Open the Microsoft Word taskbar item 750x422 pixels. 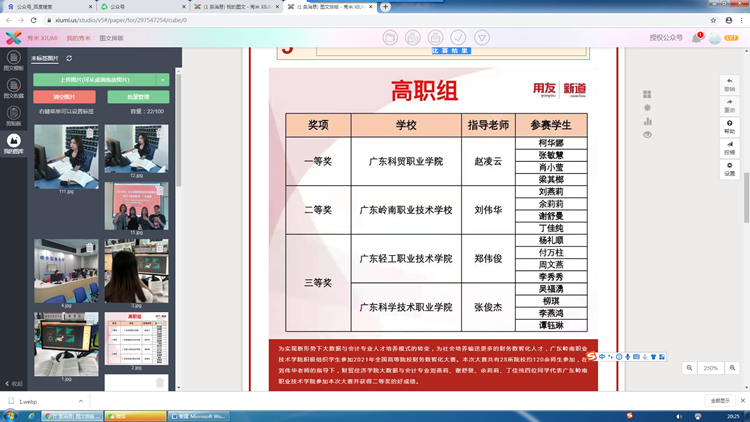pyautogui.click(x=199, y=416)
